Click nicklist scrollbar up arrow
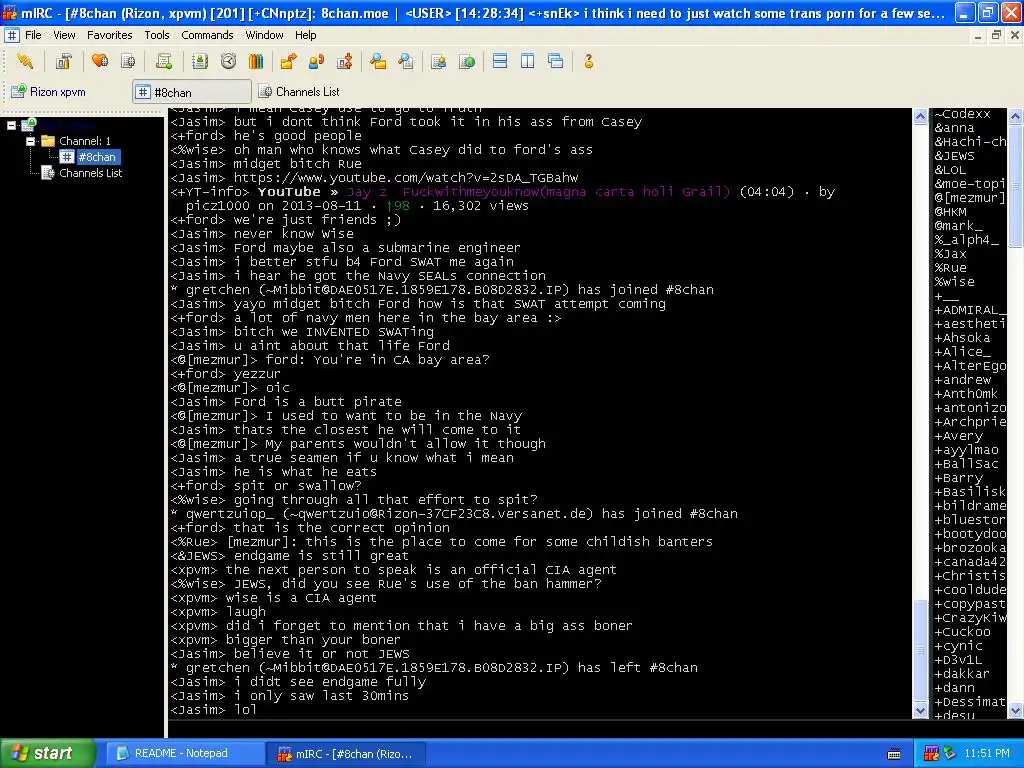This screenshot has height=768, width=1024. click(1016, 116)
